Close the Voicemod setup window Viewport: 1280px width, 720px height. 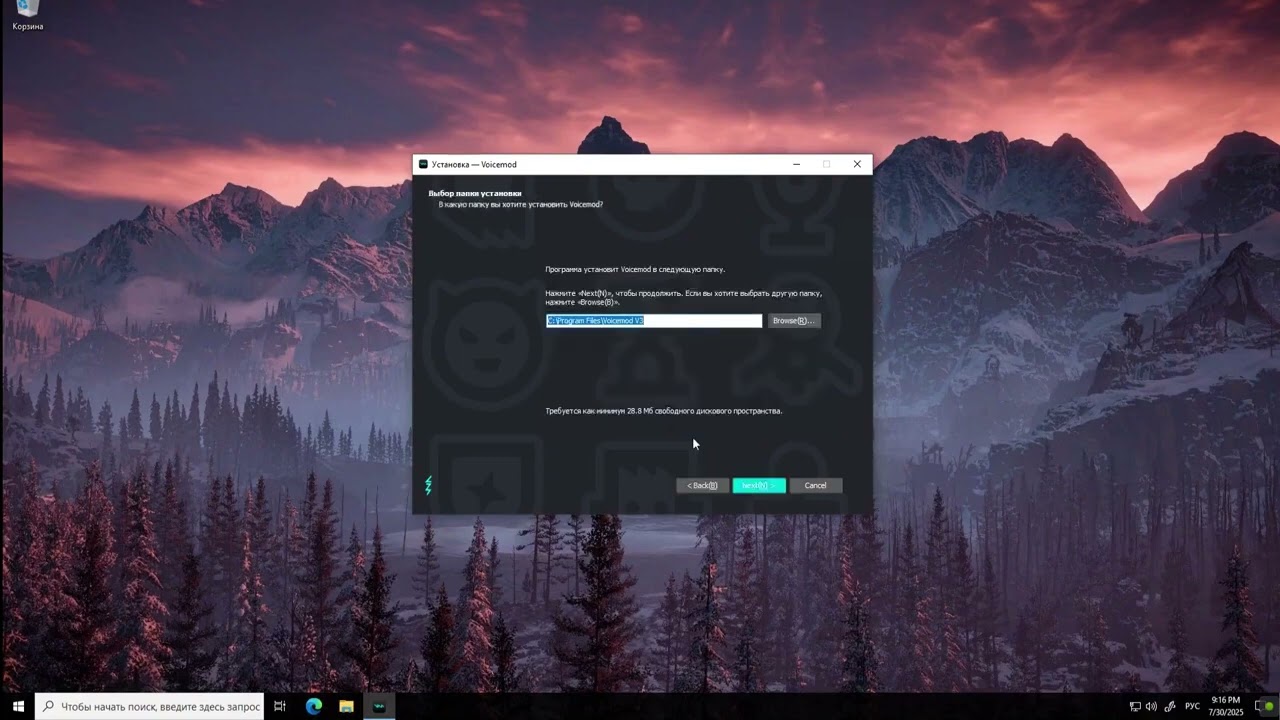click(x=857, y=164)
